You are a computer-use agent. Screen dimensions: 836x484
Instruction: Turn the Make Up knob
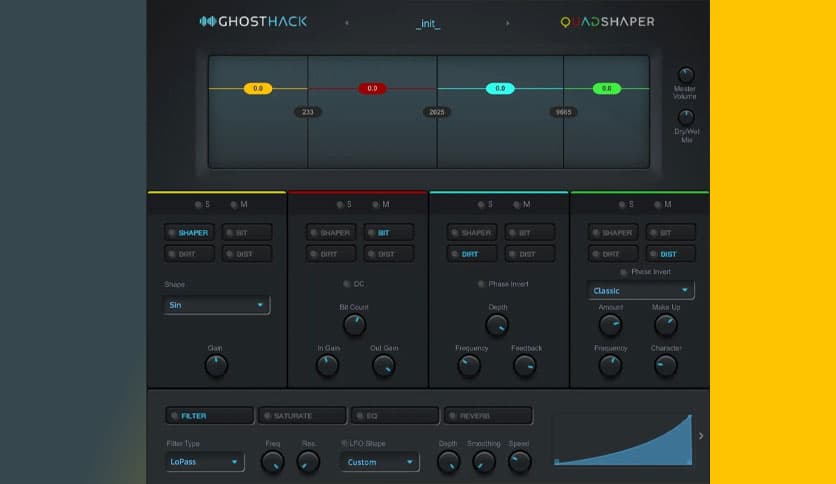666,325
